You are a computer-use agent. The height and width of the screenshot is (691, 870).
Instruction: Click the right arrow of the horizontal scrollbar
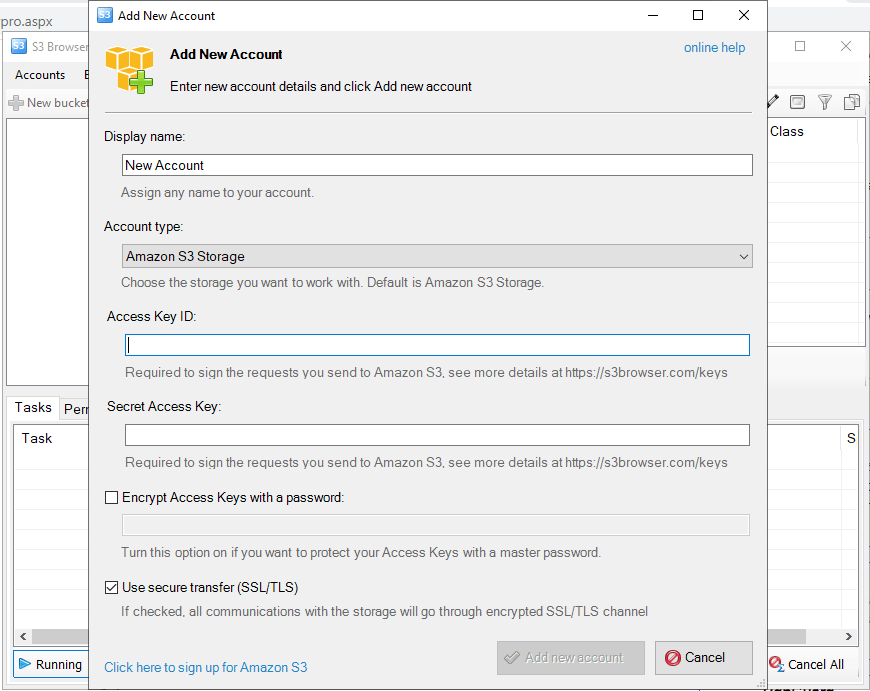850,636
